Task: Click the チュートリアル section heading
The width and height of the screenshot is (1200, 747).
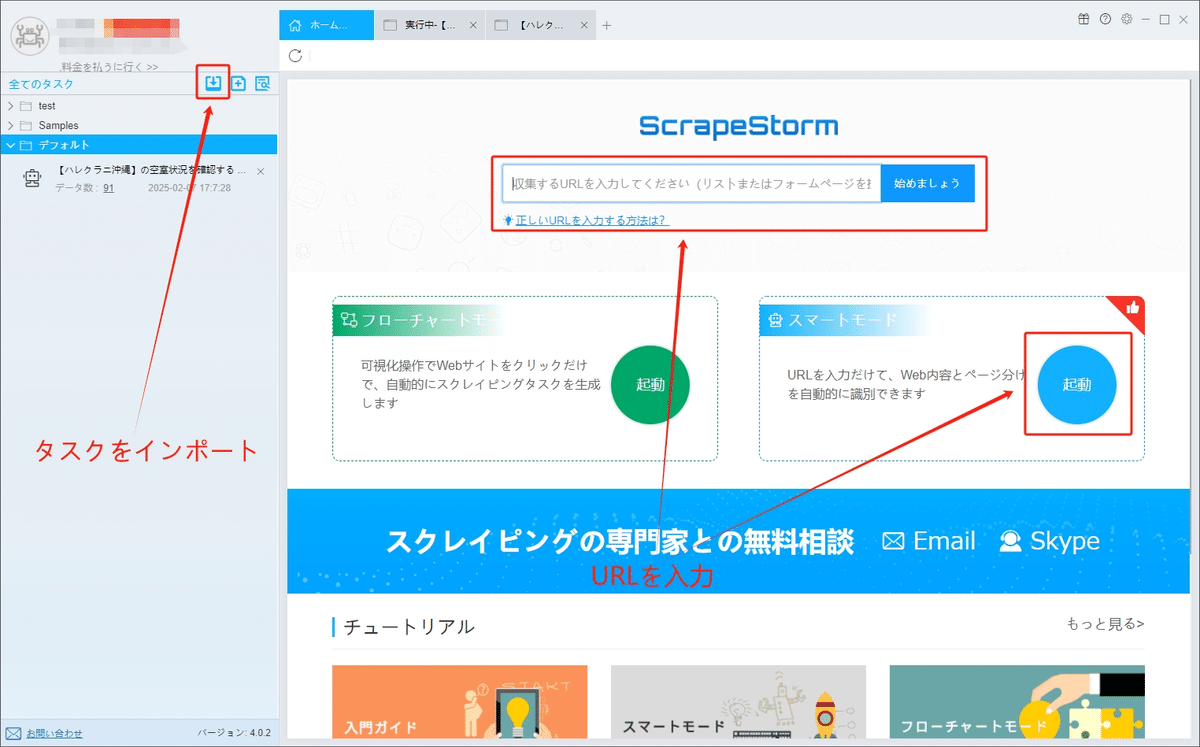Action: 409,627
